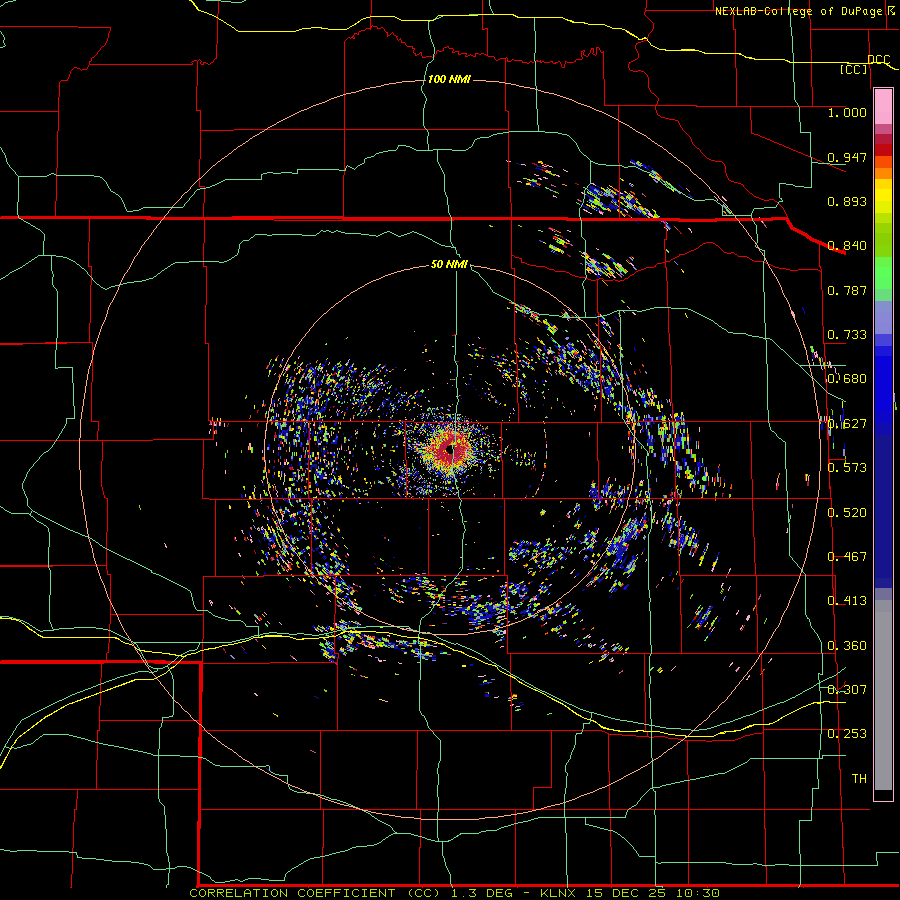
Task: Click the 10:30 timestamp
Action: pyautogui.click(x=697, y=893)
